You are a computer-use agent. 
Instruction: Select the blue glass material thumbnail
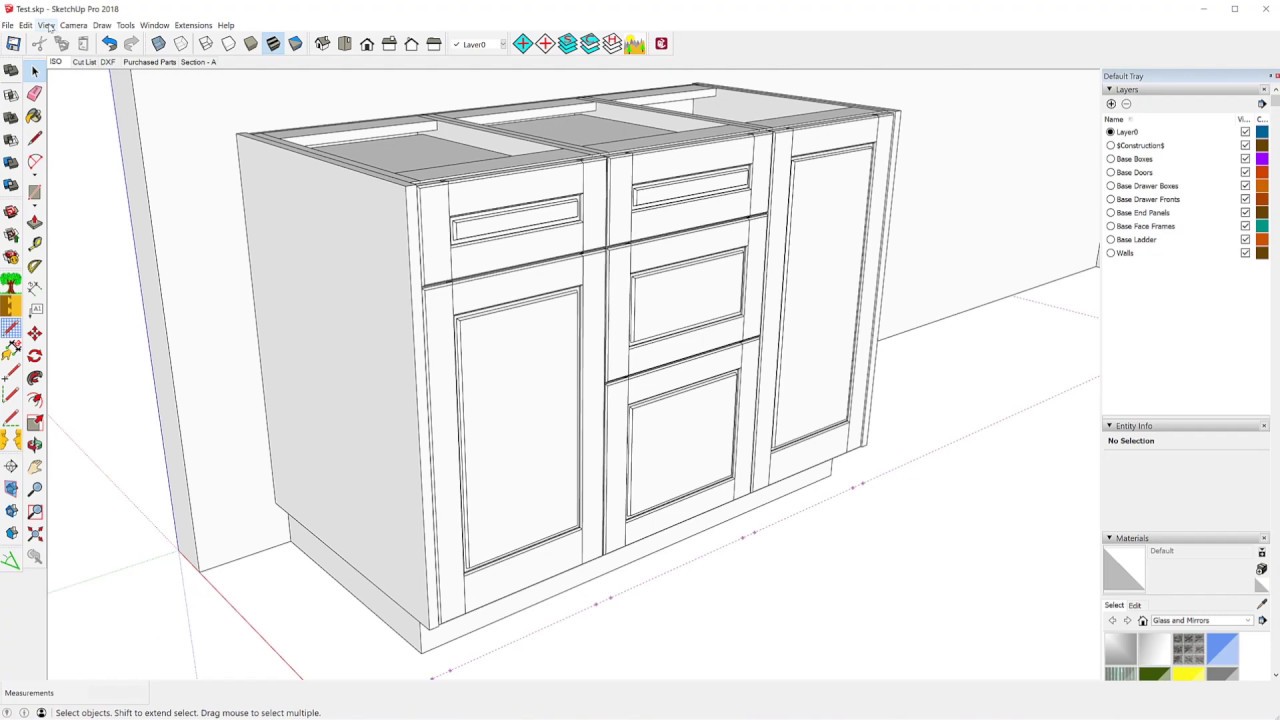1222,648
